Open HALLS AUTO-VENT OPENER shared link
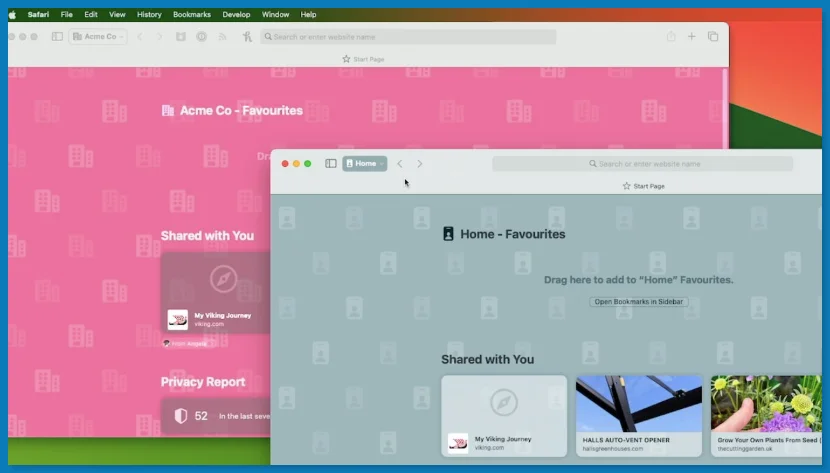 [639, 416]
